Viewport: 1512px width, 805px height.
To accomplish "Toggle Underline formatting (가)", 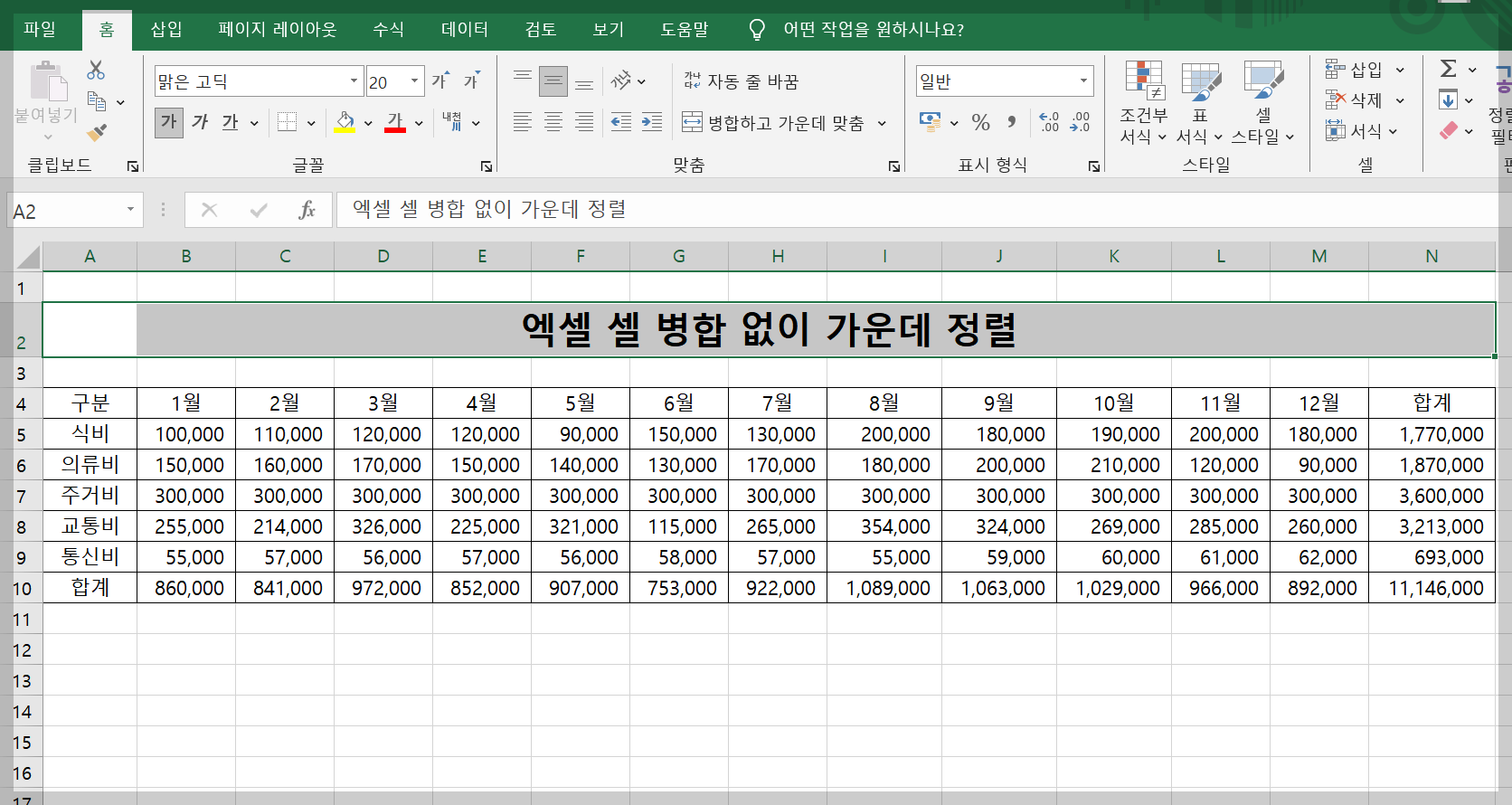I will [231, 122].
